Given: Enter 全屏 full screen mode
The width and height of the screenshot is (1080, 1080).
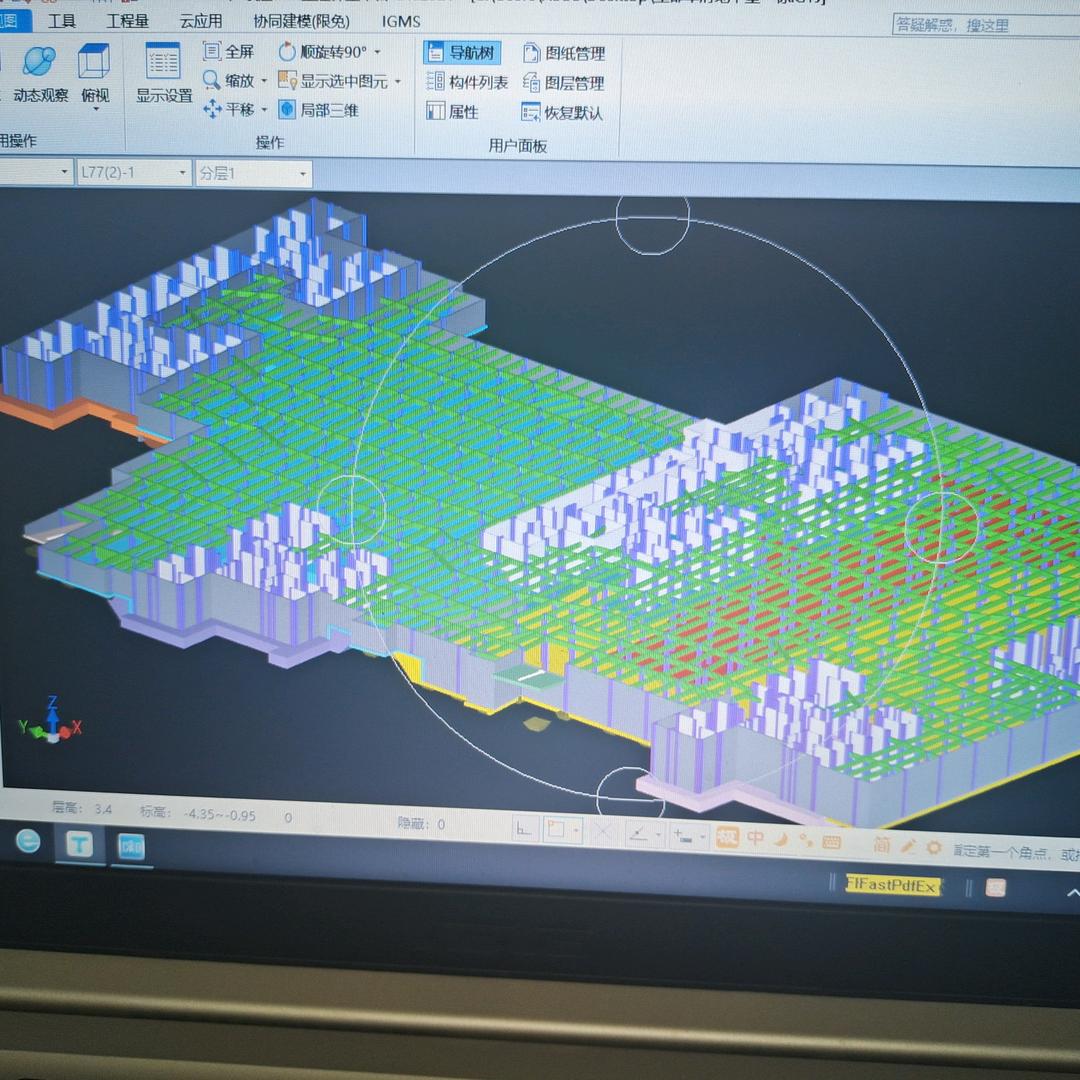Looking at the screenshot, I should (x=229, y=51).
